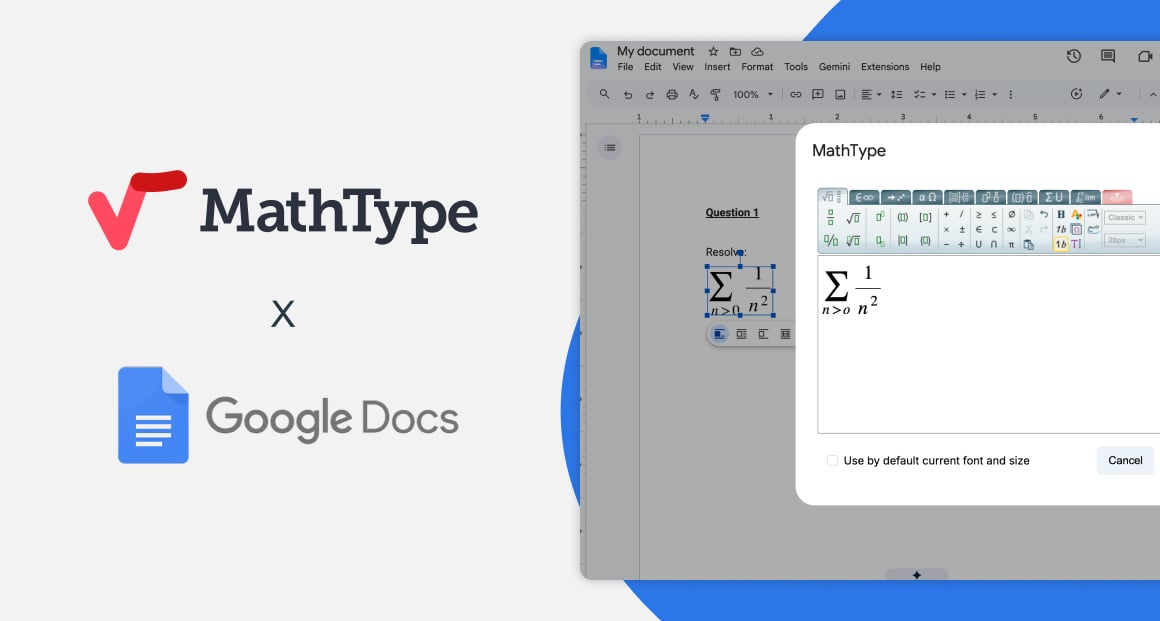Open the Gemini menu

834,67
